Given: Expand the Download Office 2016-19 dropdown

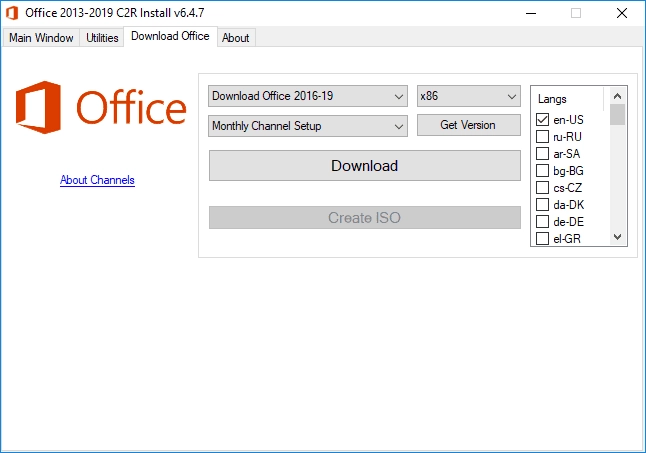Looking at the screenshot, I should tap(308, 96).
